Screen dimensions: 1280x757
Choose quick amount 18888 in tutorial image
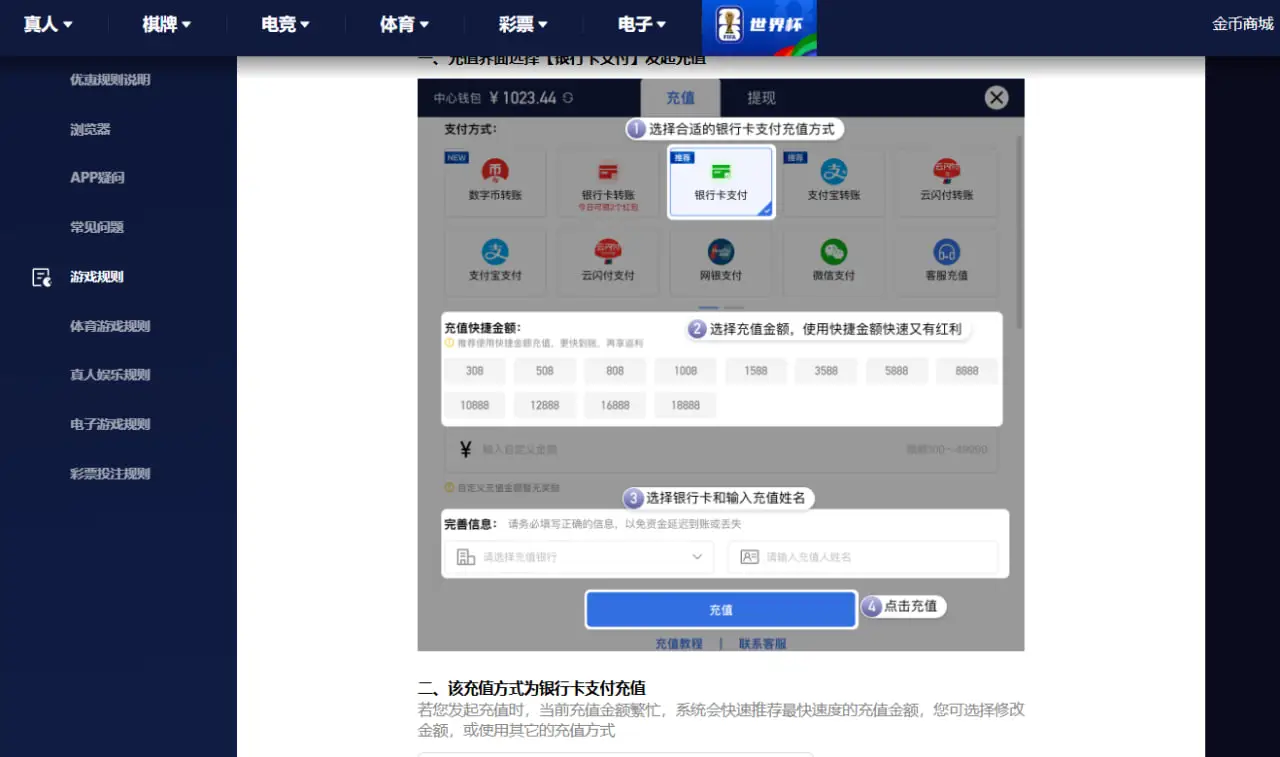point(685,405)
